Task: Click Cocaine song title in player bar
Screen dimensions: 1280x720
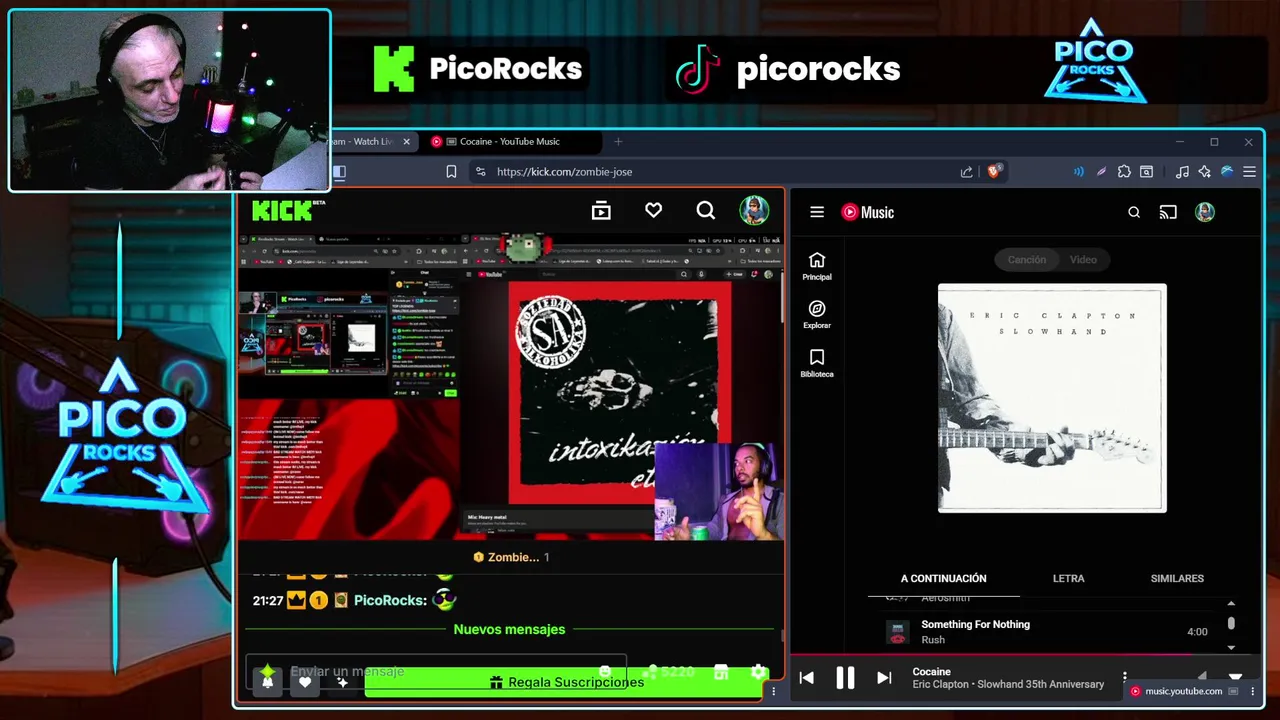Action: (931, 672)
